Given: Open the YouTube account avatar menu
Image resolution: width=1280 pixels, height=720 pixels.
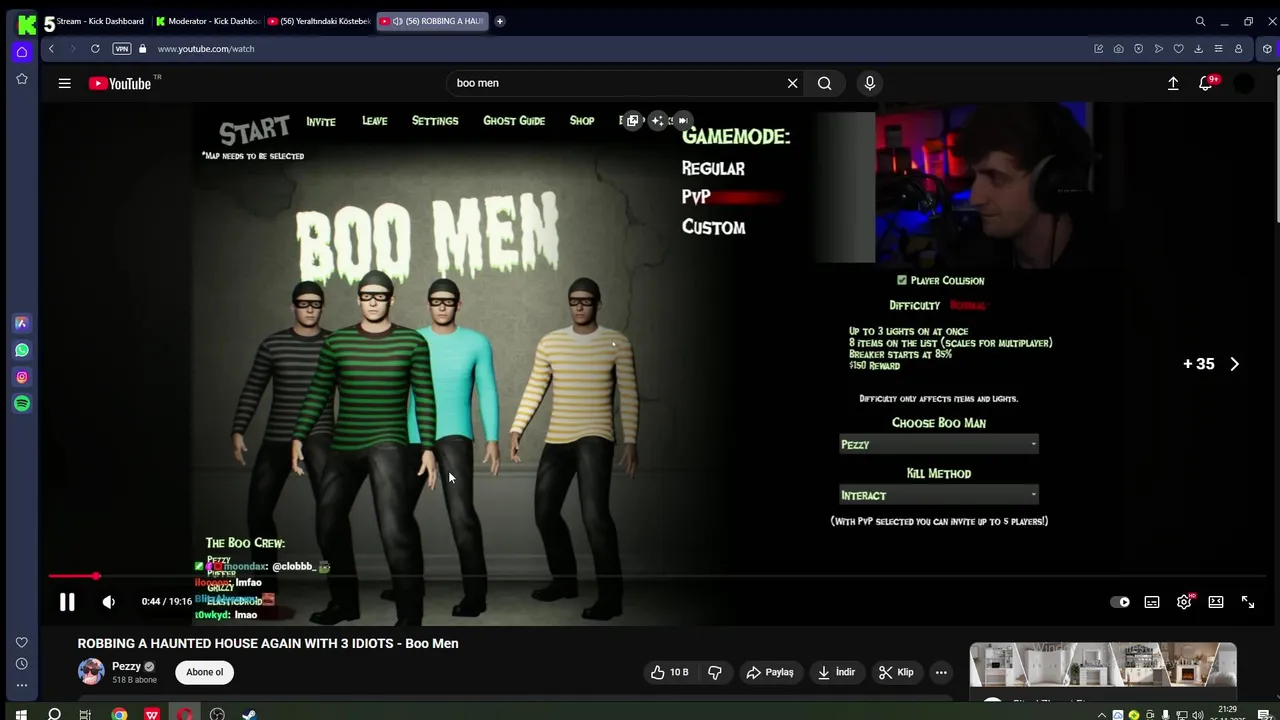Looking at the screenshot, I should 1244,83.
